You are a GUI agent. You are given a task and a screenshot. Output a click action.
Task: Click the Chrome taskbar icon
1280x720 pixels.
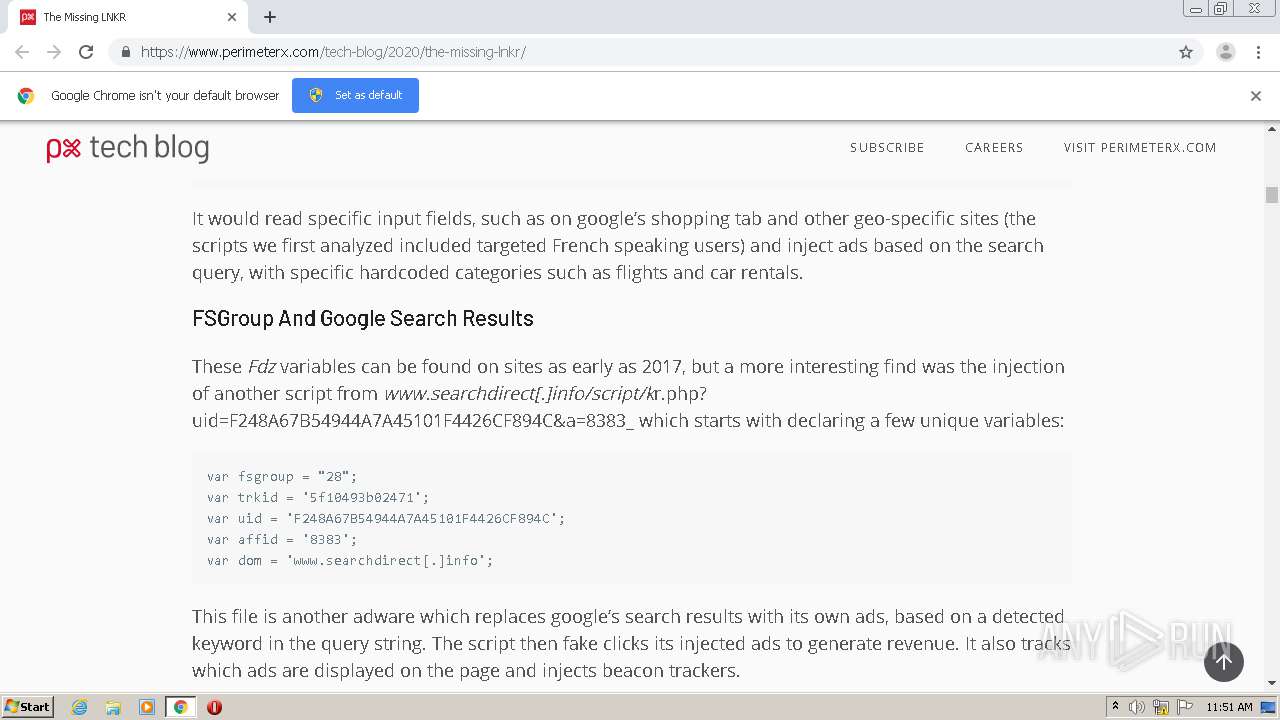180,707
